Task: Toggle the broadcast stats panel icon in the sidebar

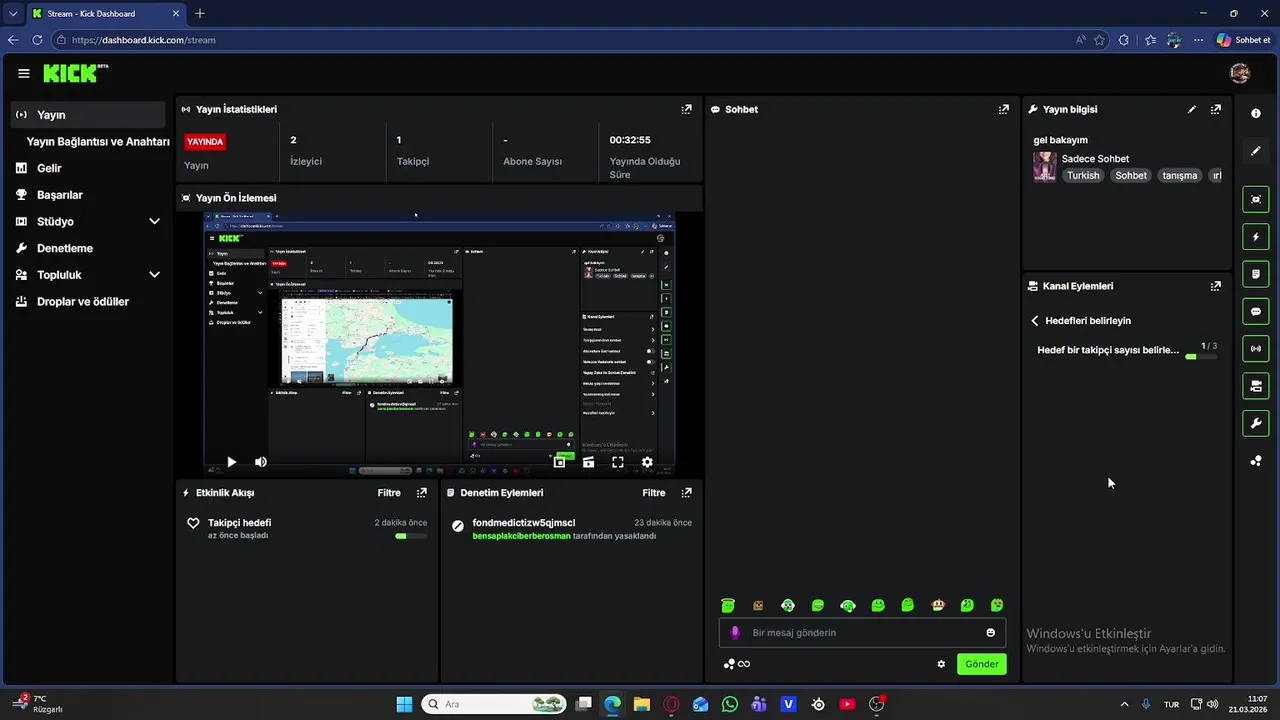Action: (x=1256, y=349)
